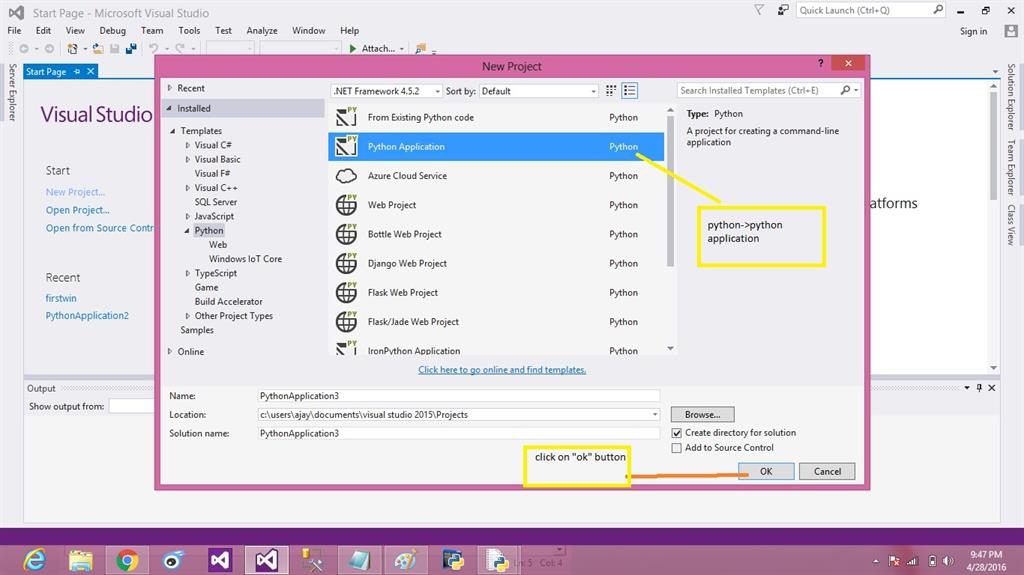Expand Other Project Types node
Screen dimensions: 1024x575
187,316
